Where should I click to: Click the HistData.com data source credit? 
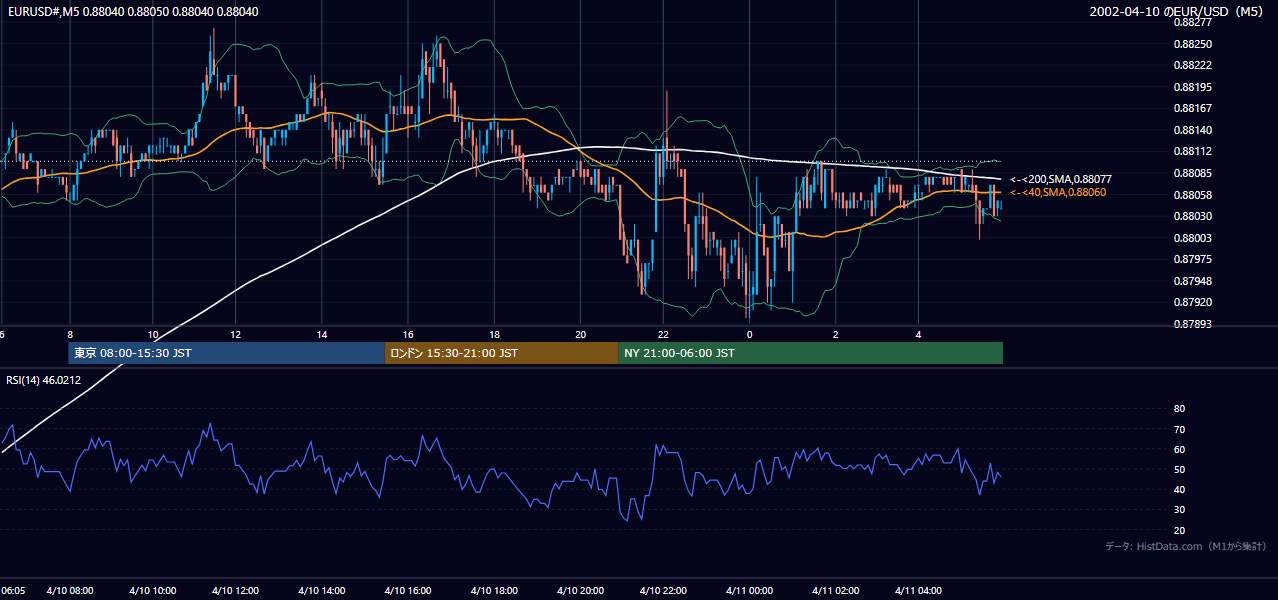pyautogui.click(x=1185, y=546)
